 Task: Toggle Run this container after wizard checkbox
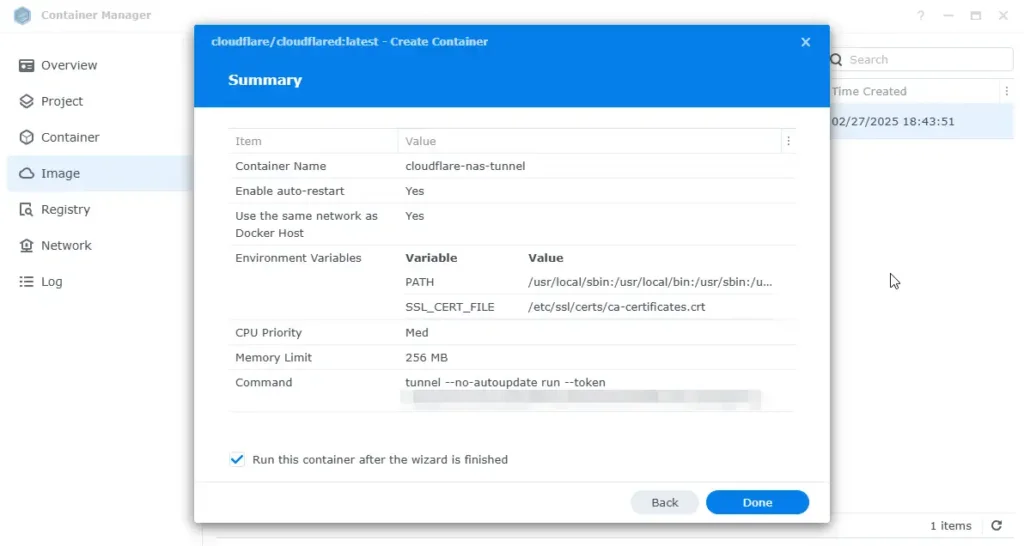[x=237, y=459]
